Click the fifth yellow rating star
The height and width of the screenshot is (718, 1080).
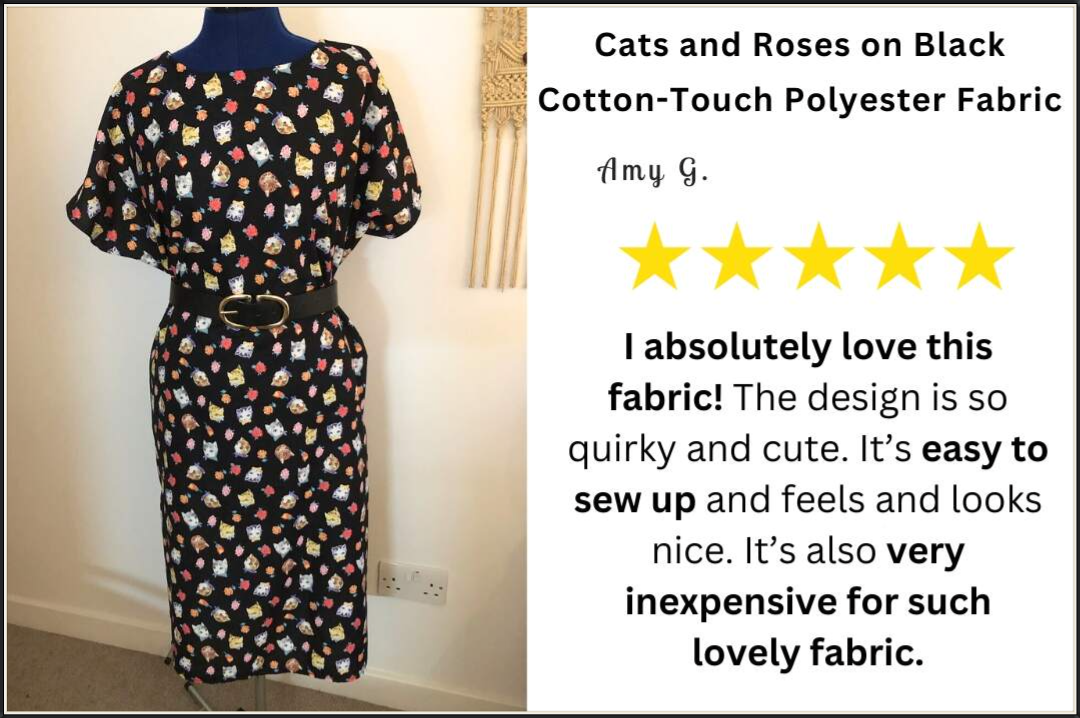[x=979, y=257]
